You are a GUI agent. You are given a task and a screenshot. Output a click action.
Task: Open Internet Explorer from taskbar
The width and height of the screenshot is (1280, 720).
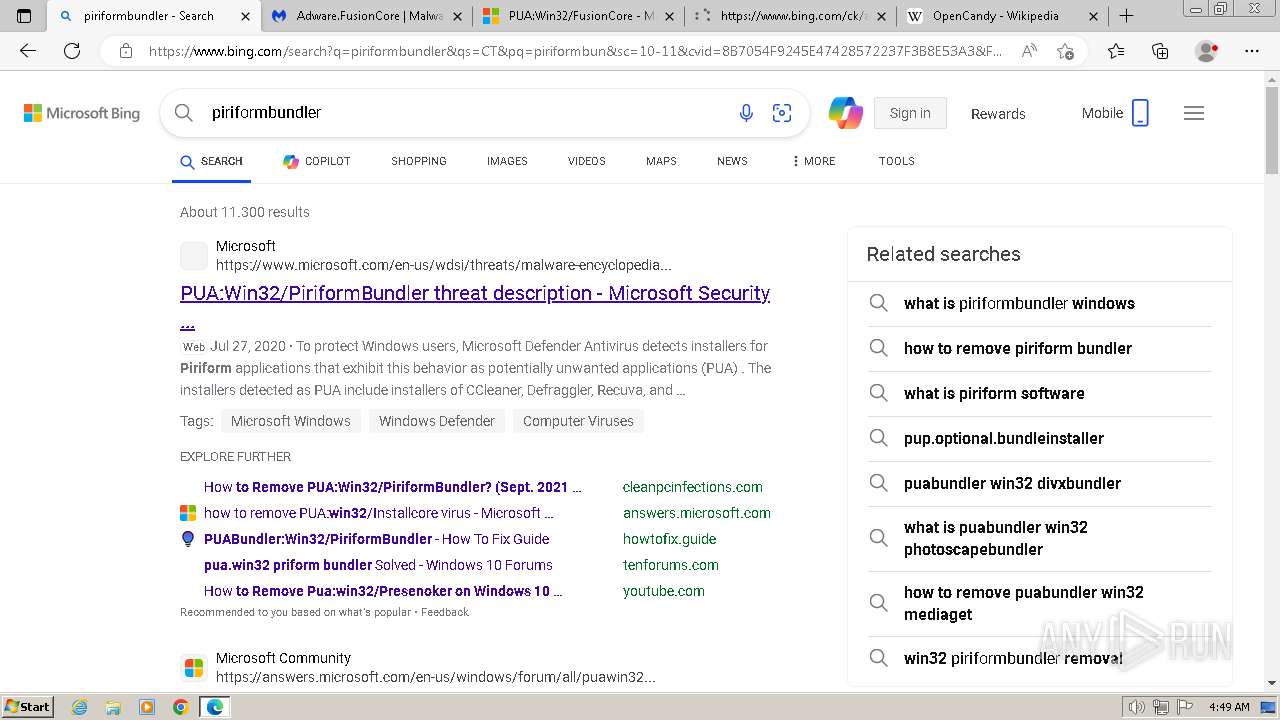coord(80,707)
